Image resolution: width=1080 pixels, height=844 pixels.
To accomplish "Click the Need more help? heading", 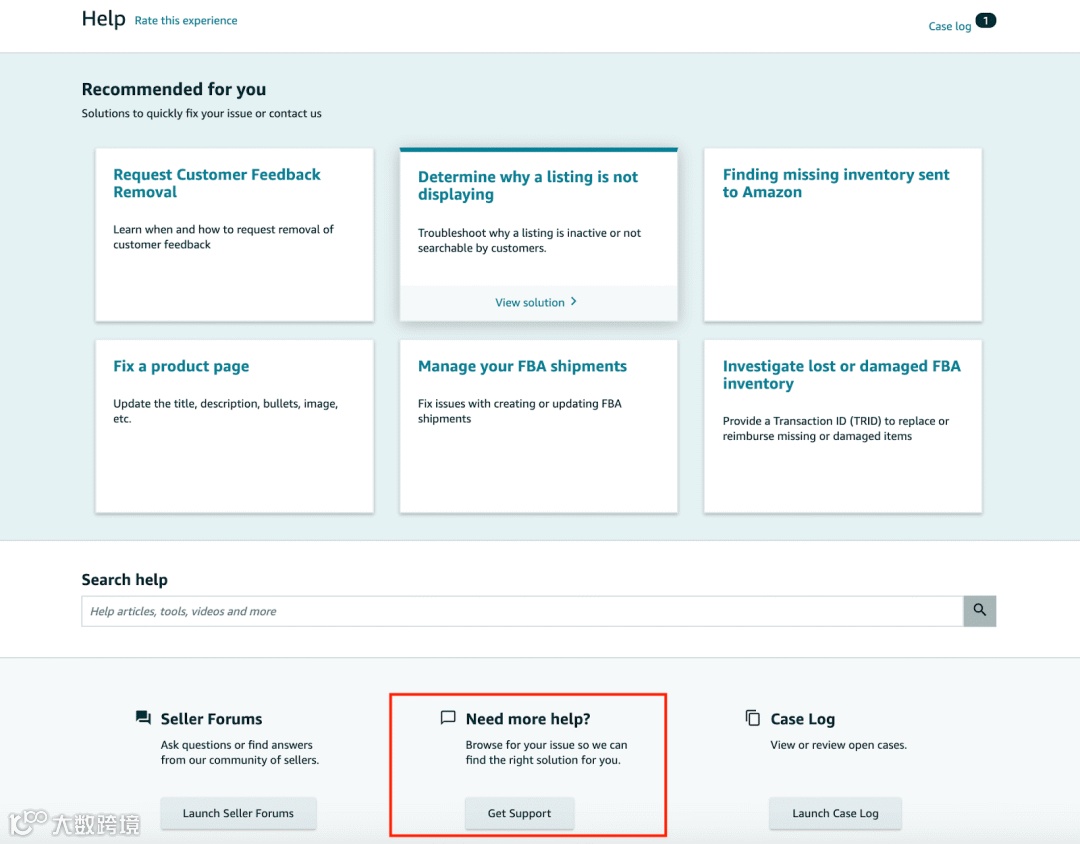I will click(x=528, y=719).
